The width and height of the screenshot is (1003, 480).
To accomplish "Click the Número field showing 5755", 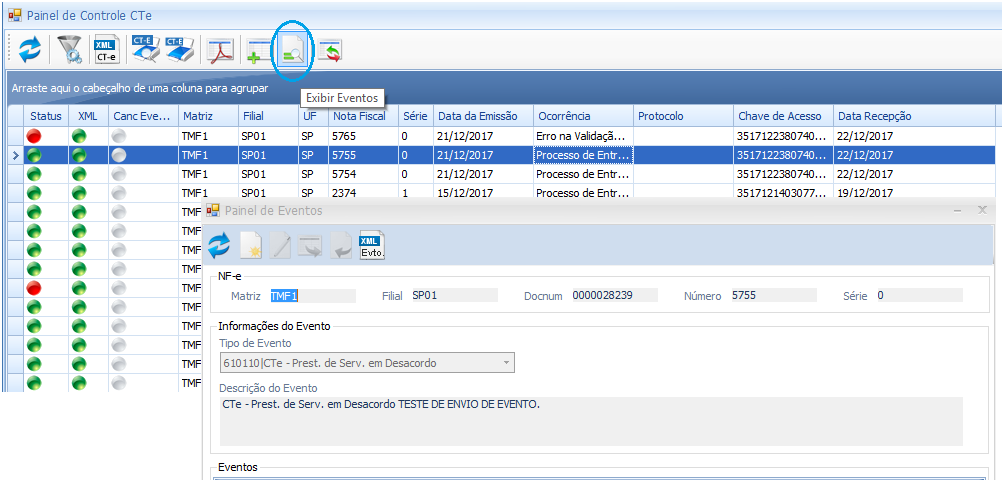I will tap(774, 296).
